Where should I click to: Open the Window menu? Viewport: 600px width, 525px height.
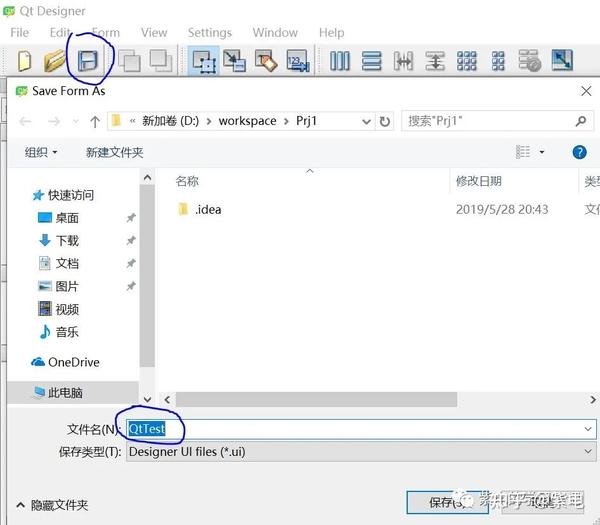coord(275,33)
